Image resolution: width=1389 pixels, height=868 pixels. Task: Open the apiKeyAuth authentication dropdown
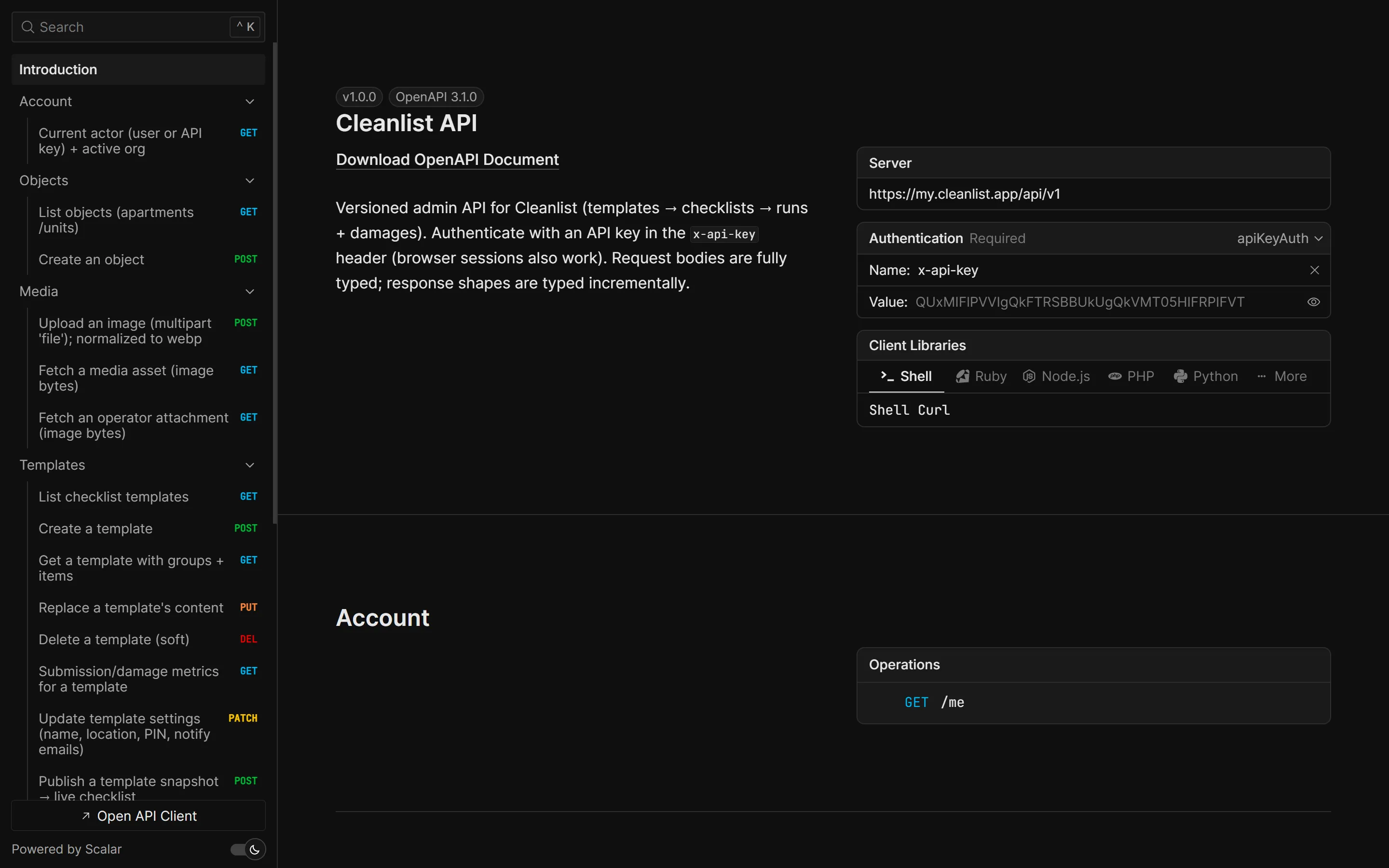pyautogui.click(x=1280, y=238)
